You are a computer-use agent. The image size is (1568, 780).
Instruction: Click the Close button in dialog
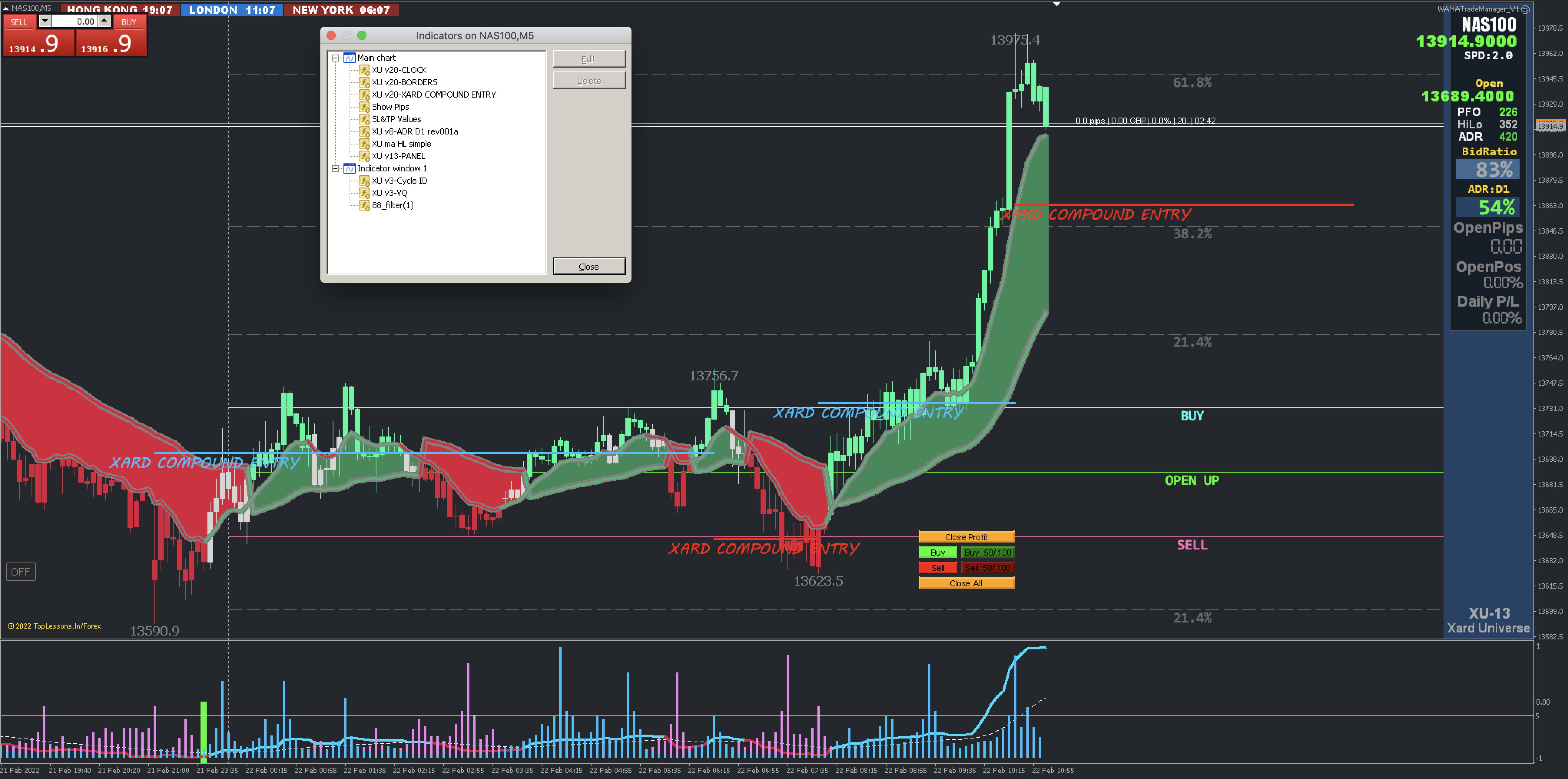tap(588, 267)
